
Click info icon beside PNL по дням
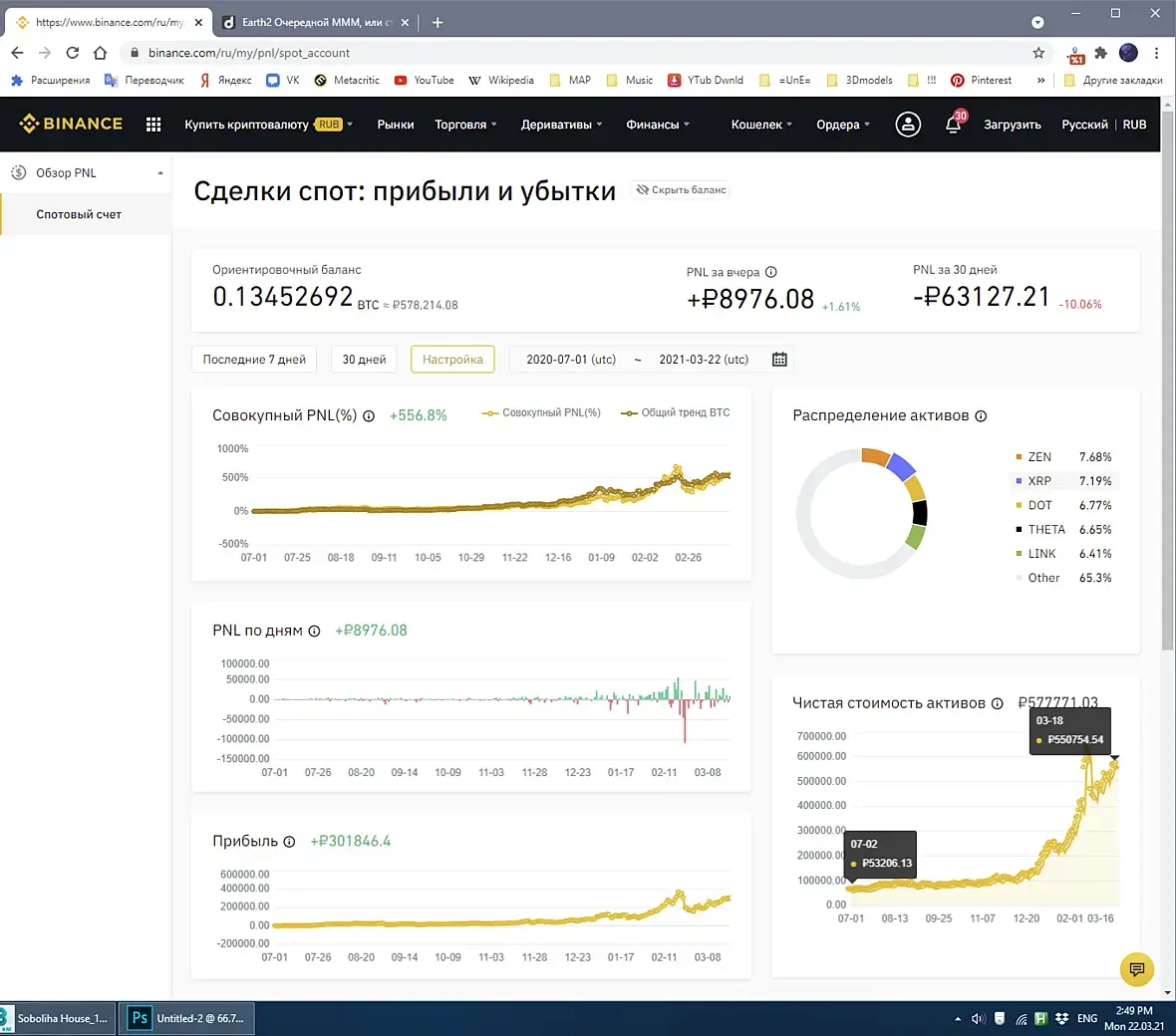point(314,632)
